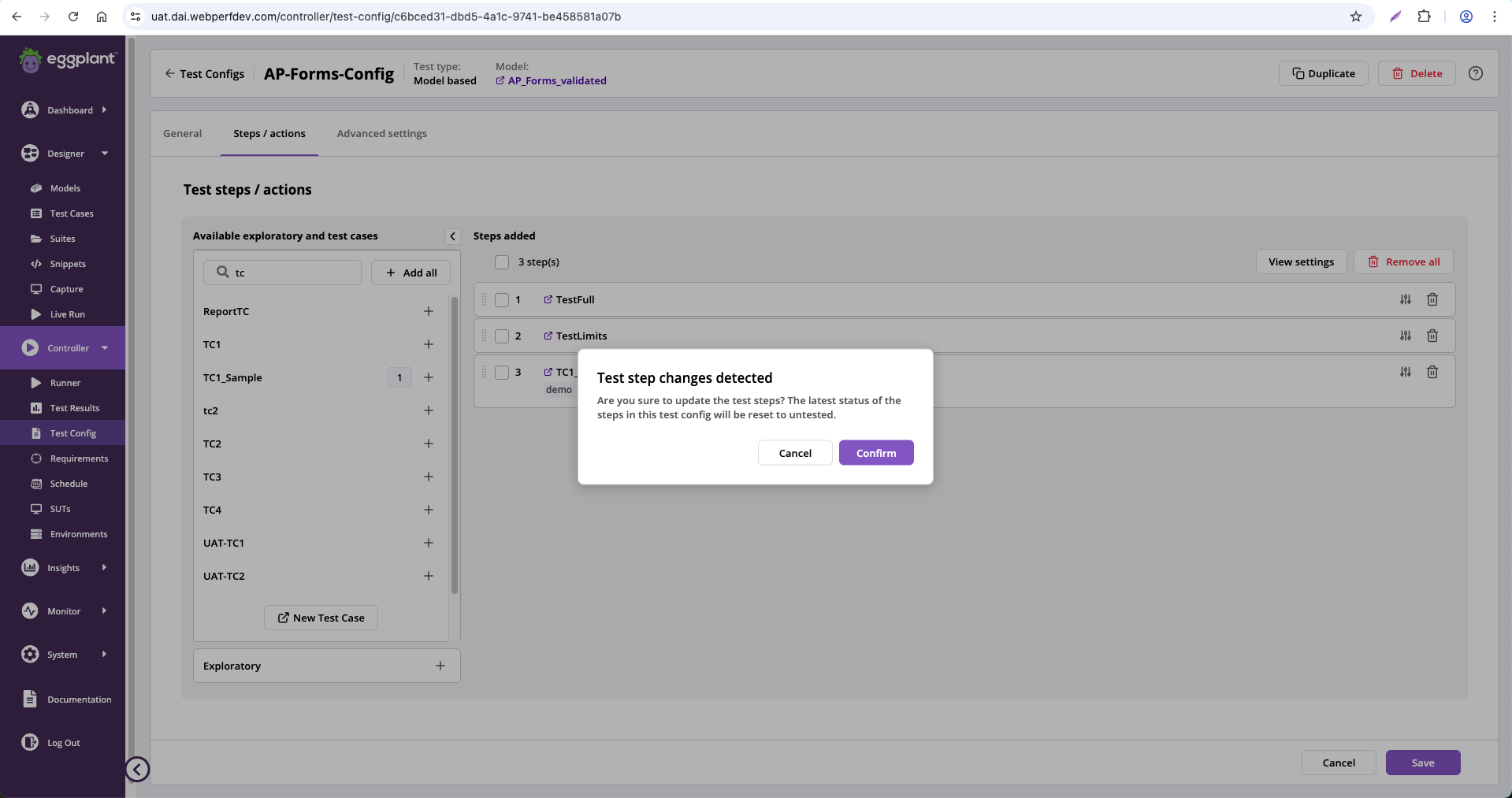Select the Steps / actions tab

point(269,134)
